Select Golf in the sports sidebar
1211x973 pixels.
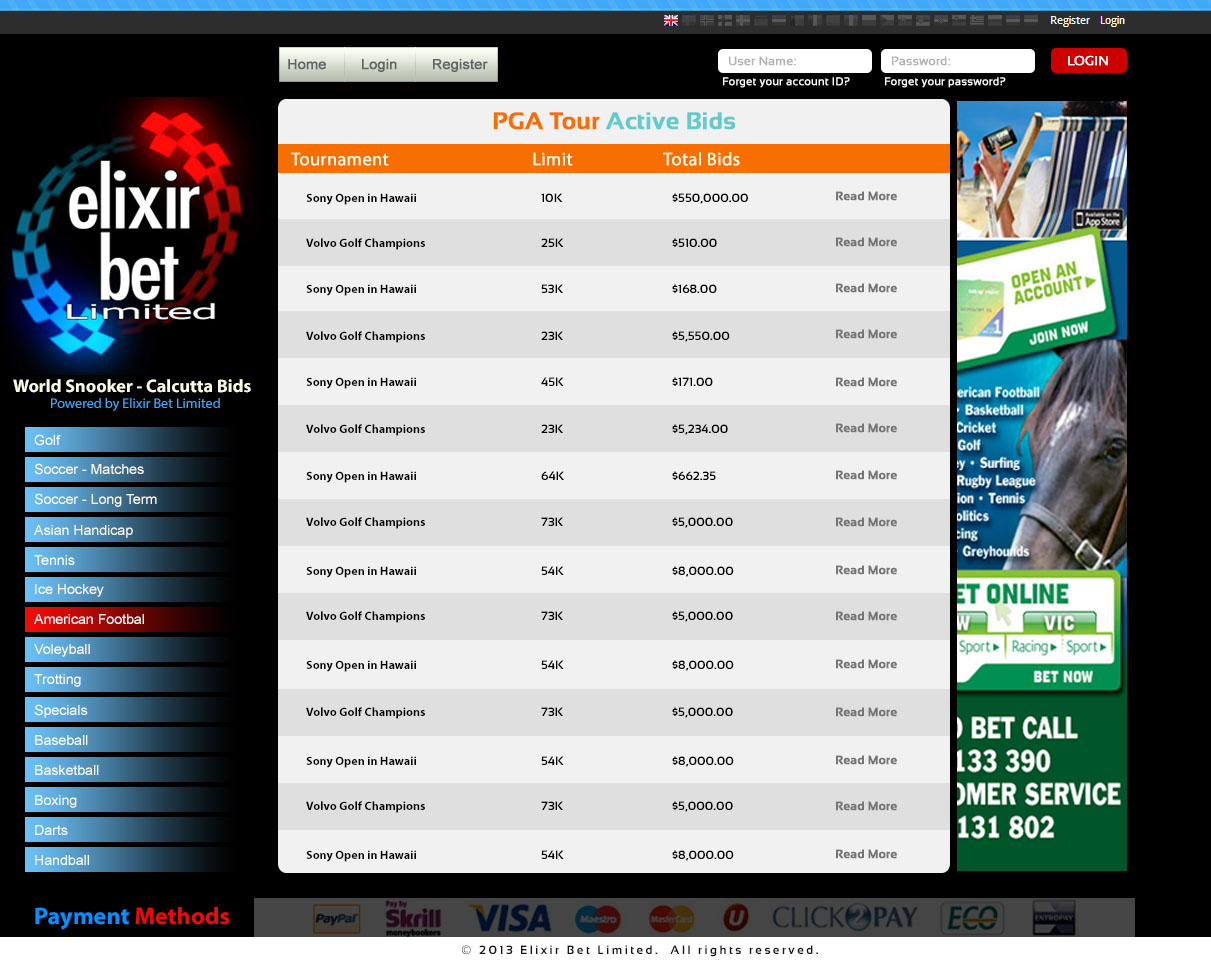pos(129,440)
